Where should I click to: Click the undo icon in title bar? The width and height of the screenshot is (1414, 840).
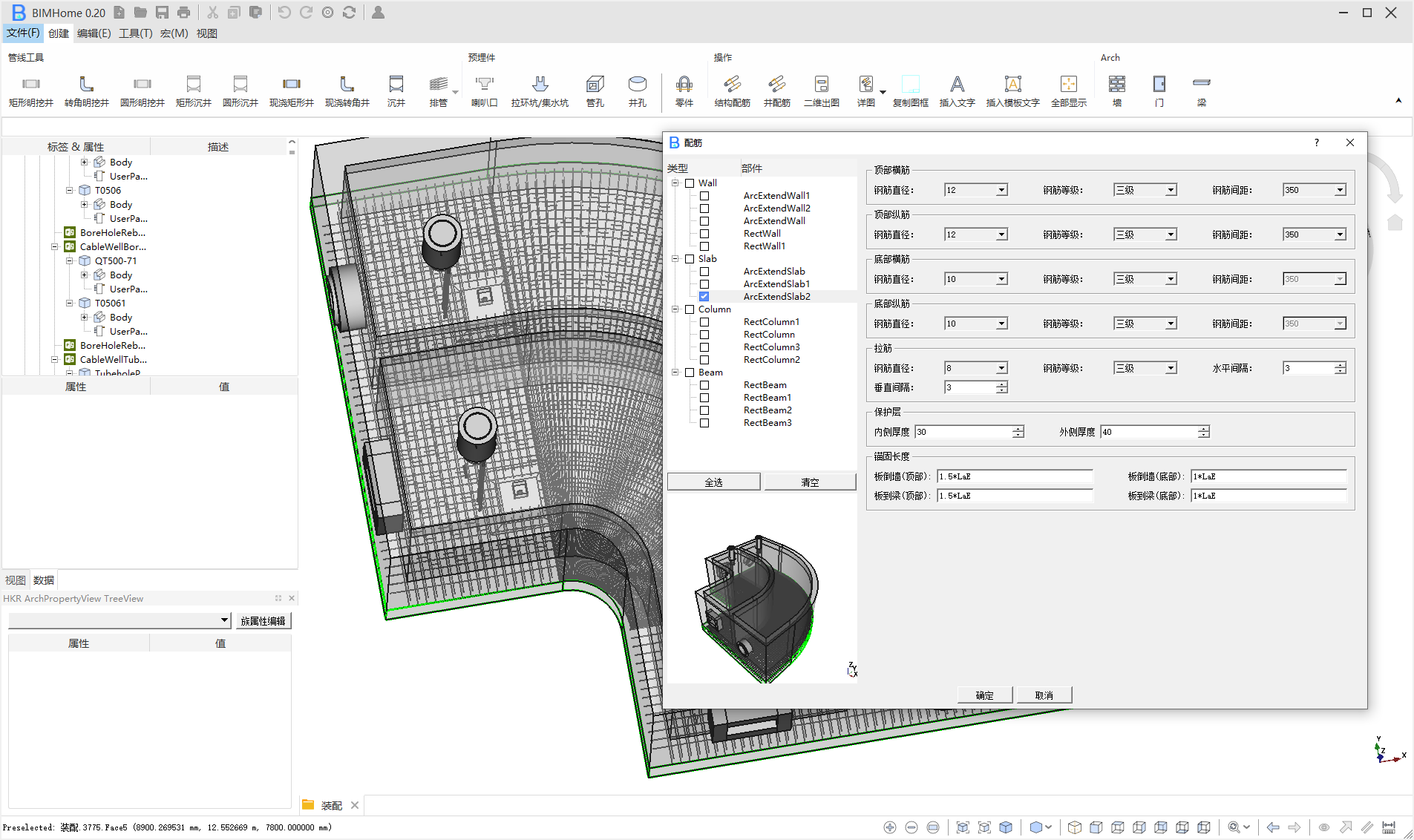(x=284, y=13)
